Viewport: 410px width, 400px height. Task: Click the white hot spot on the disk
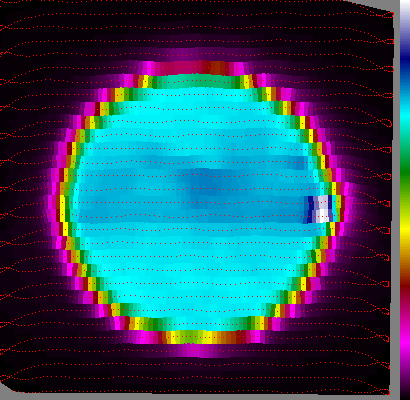click(x=323, y=209)
